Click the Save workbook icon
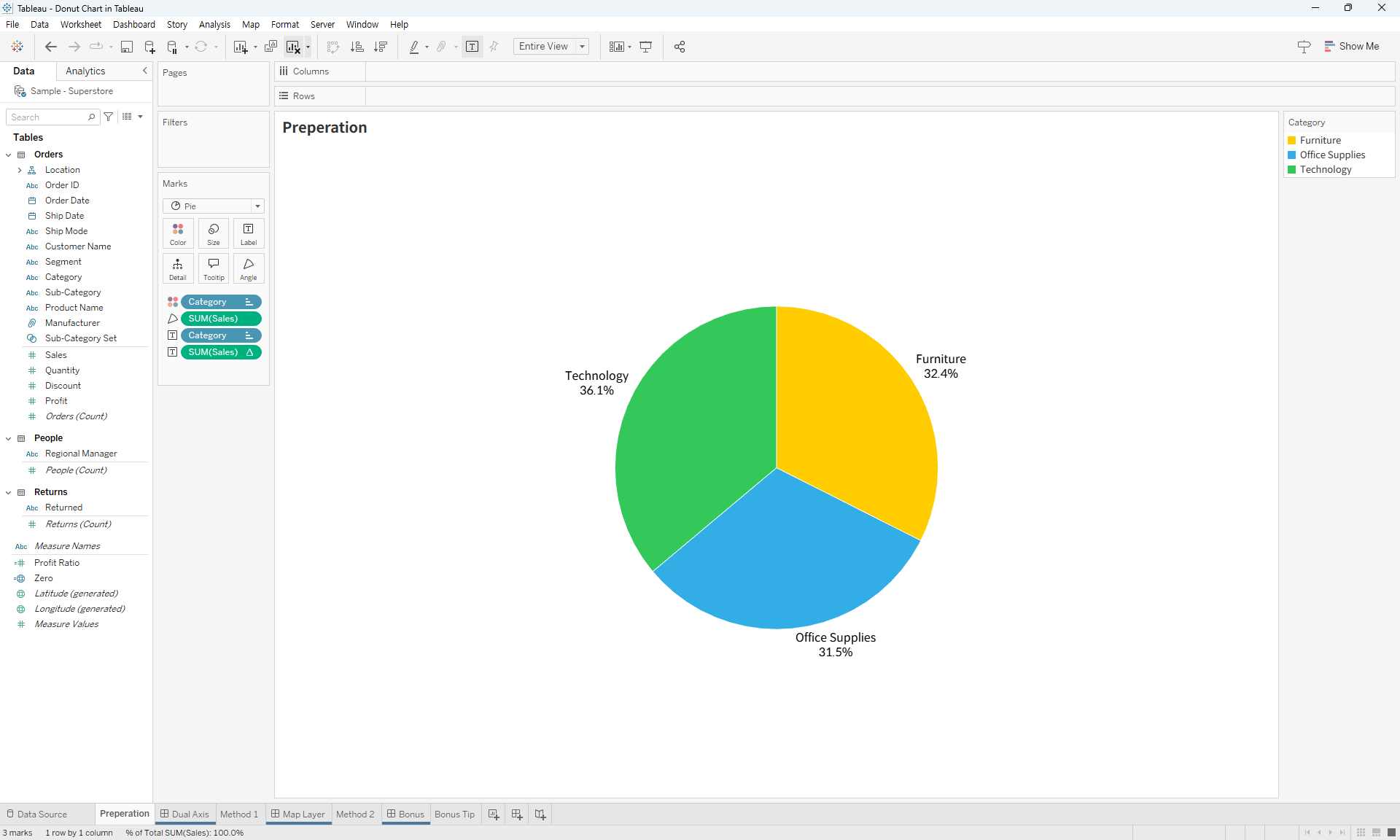This screenshot has height=840, width=1400. click(x=127, y=47)
